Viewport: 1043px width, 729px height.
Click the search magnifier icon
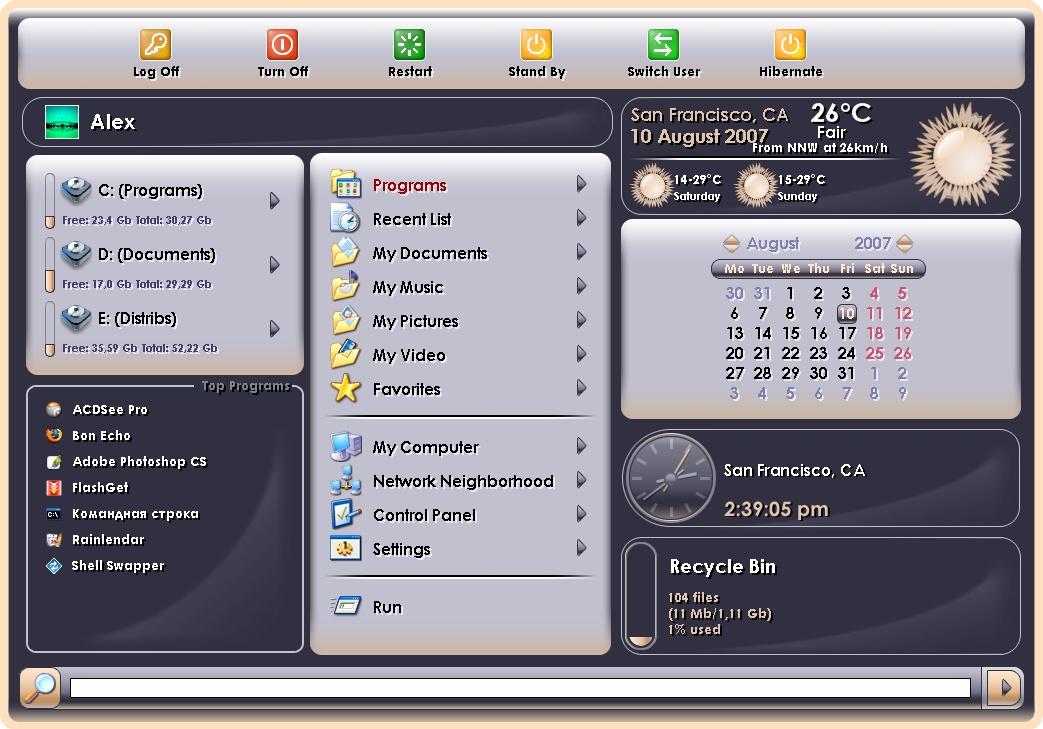pos(41,687)
